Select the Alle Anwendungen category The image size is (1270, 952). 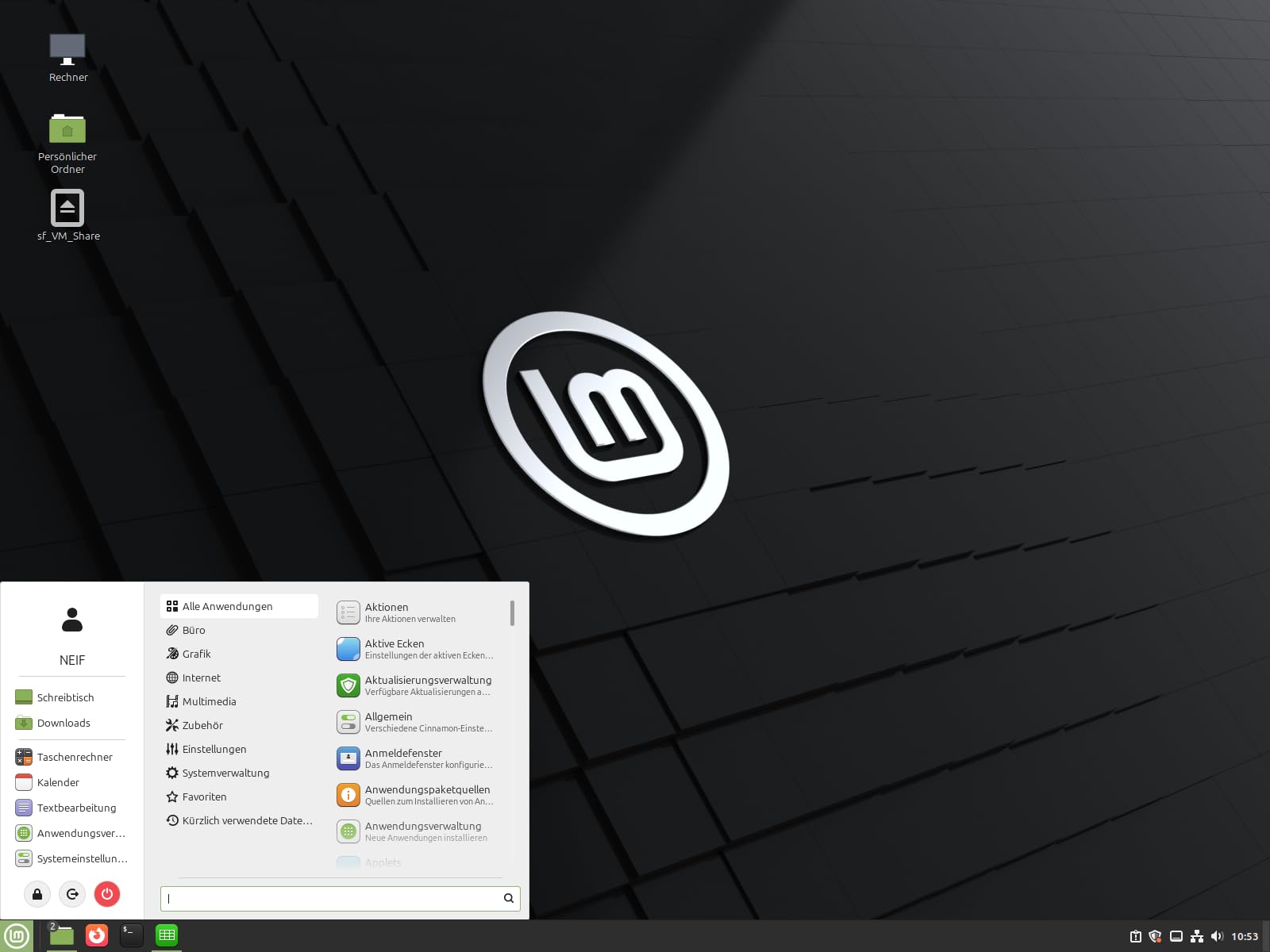(x=239, y=606)
